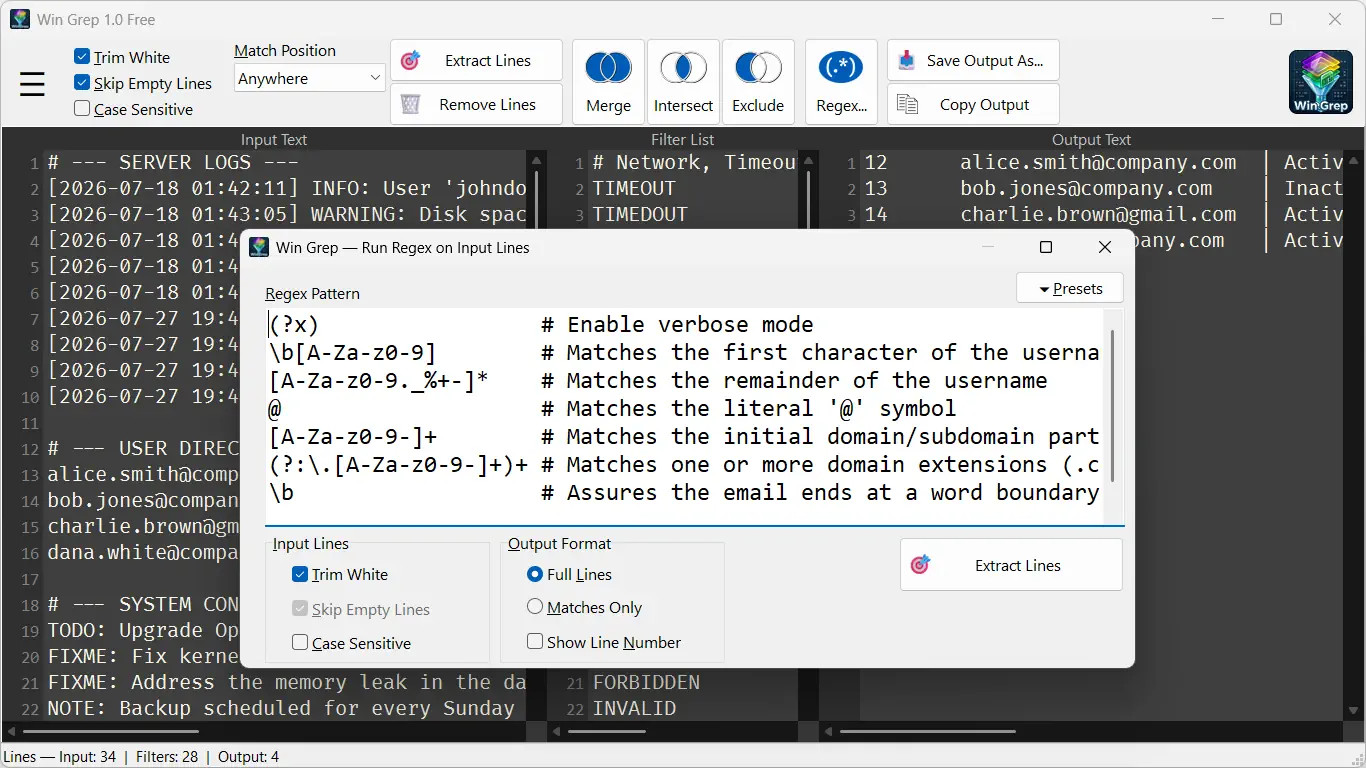Click the regex pattern vertical scrollbar

[x=1112, y=405]
